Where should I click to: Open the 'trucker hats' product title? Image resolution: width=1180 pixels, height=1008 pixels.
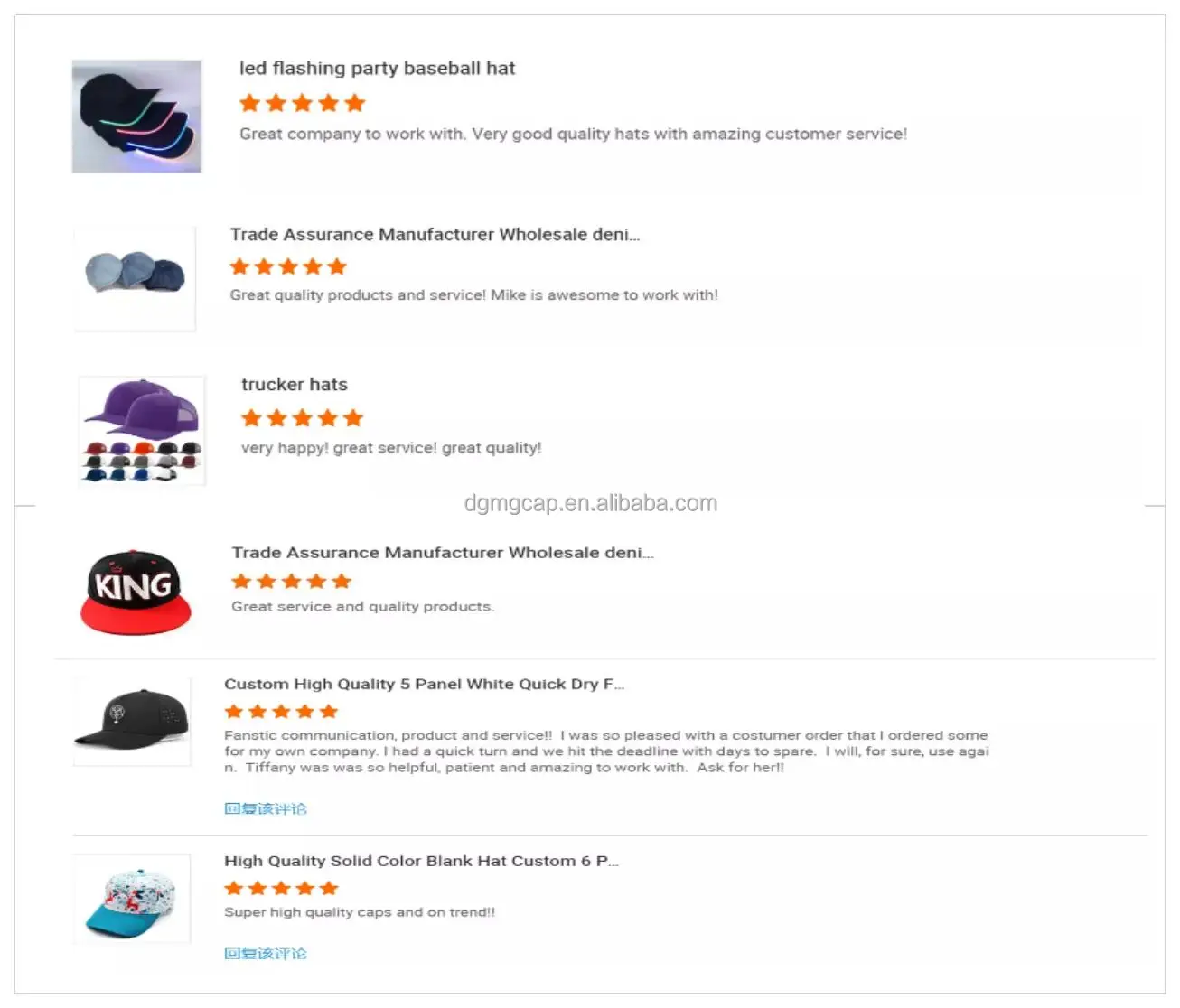coord(294,385)
